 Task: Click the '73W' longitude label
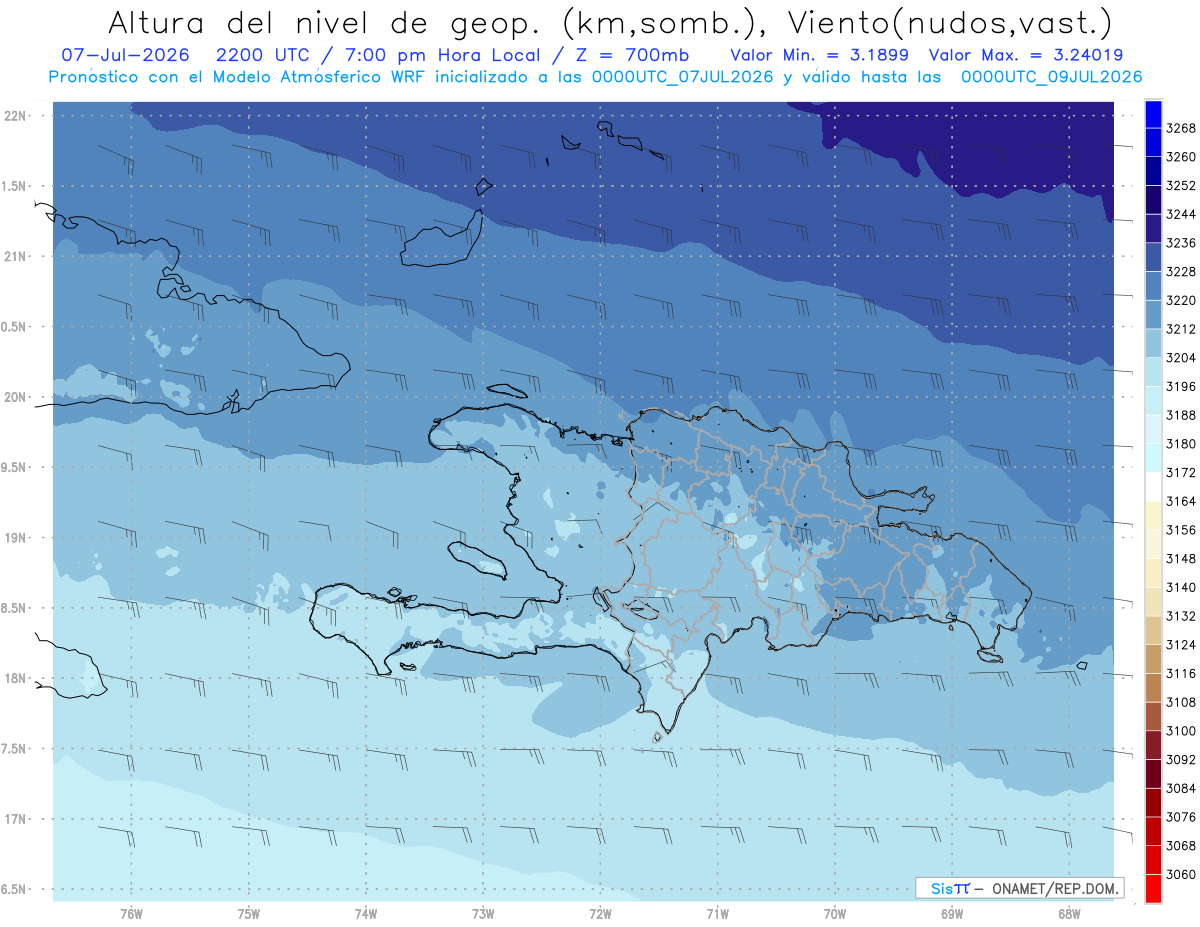pyautogui.click(x=483, y=914)
